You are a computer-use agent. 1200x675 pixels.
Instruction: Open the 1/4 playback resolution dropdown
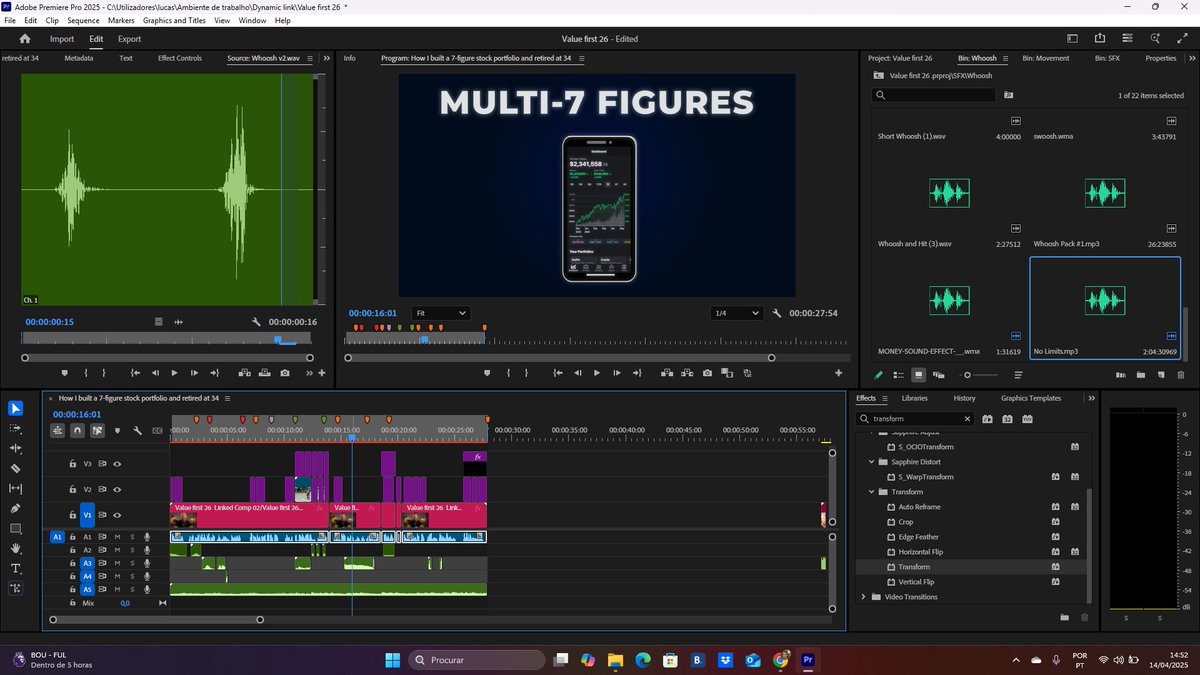[x=736, y=313]
